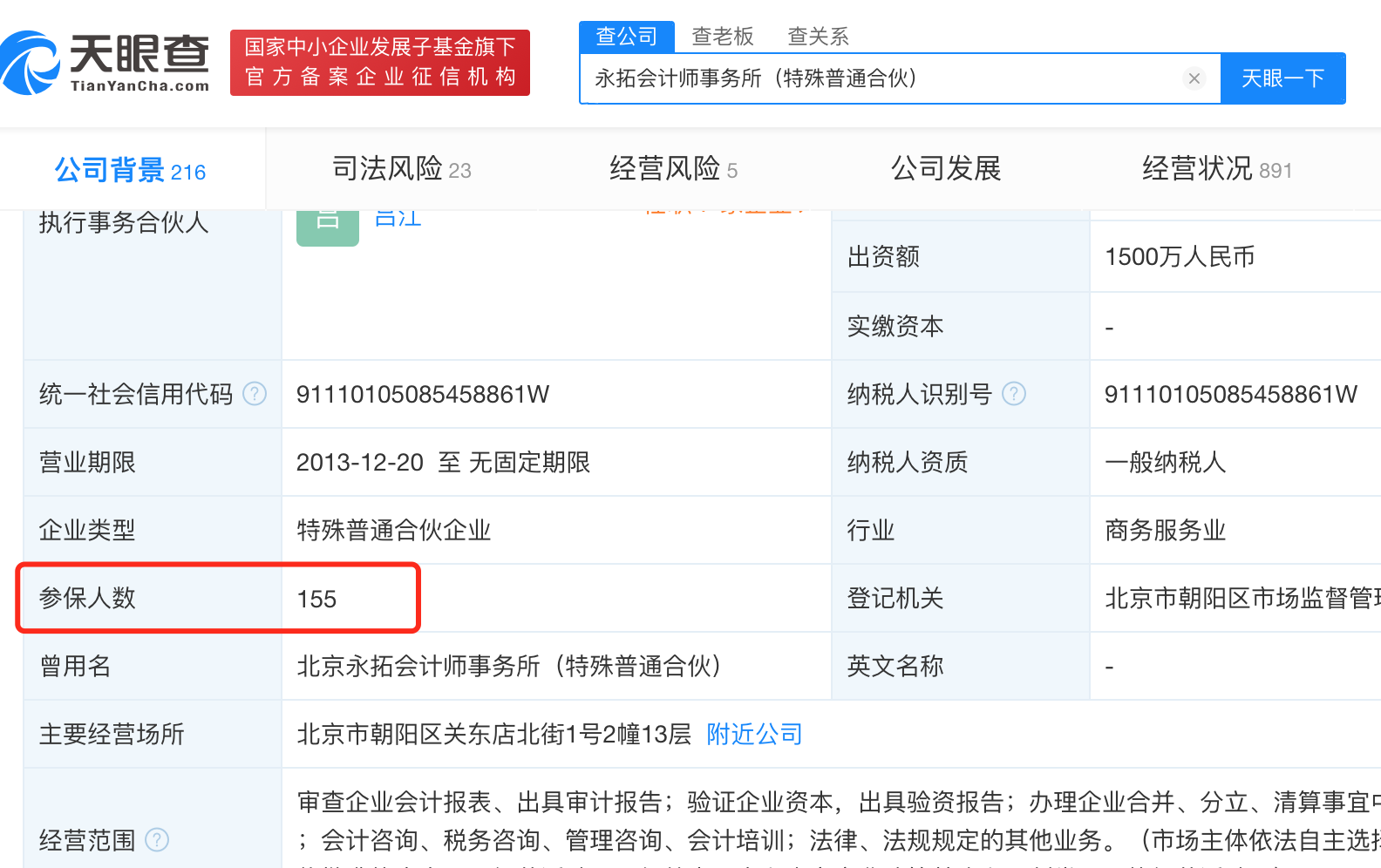The height and width of the screenshot is (868, 1381).
Task: Select the 查公司 search tab
Action: pos(626,37)
